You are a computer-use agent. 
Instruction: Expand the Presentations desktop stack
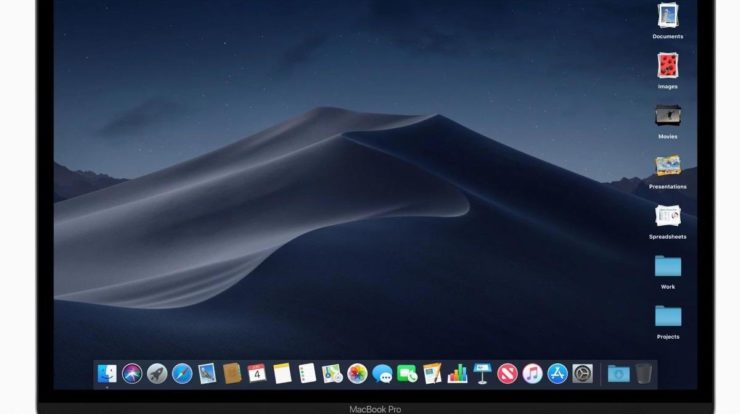[x=668, y=166]
